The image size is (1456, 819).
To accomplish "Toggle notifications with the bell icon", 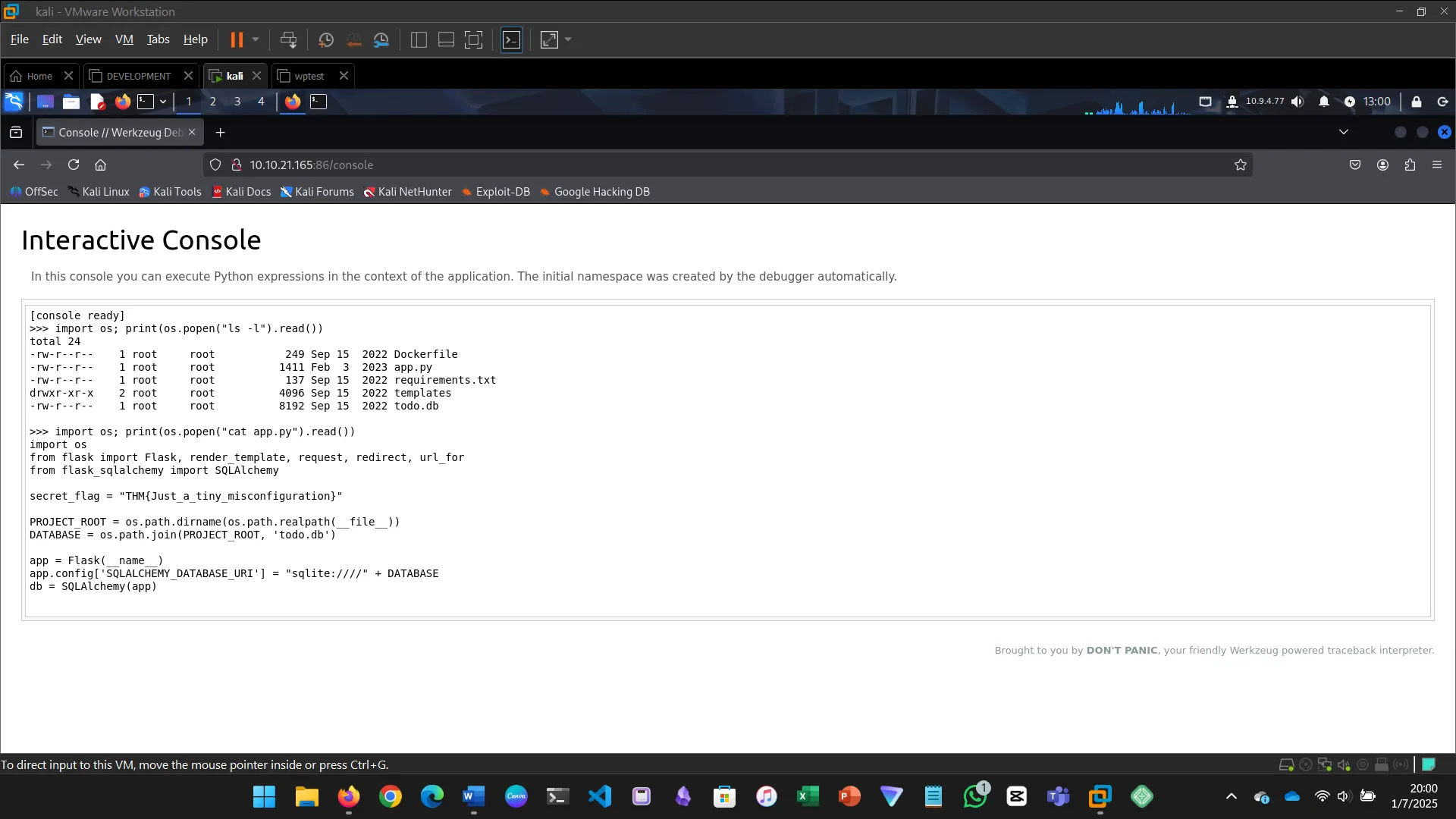I will point(1323,101).
